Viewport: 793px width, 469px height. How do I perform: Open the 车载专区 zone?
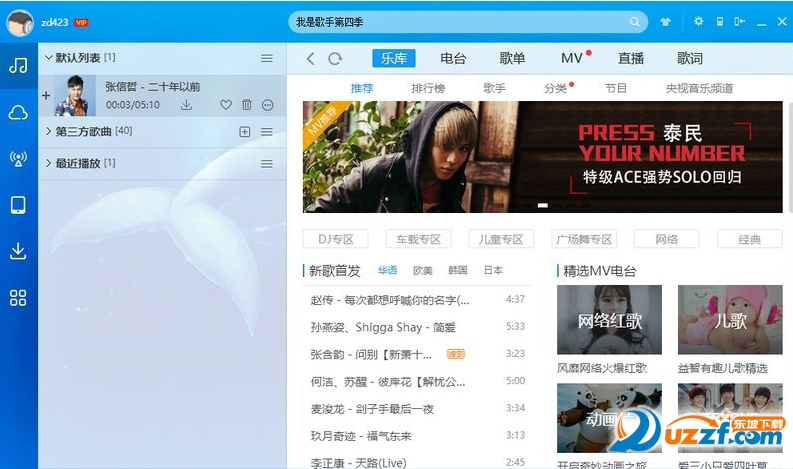[418, 239]
